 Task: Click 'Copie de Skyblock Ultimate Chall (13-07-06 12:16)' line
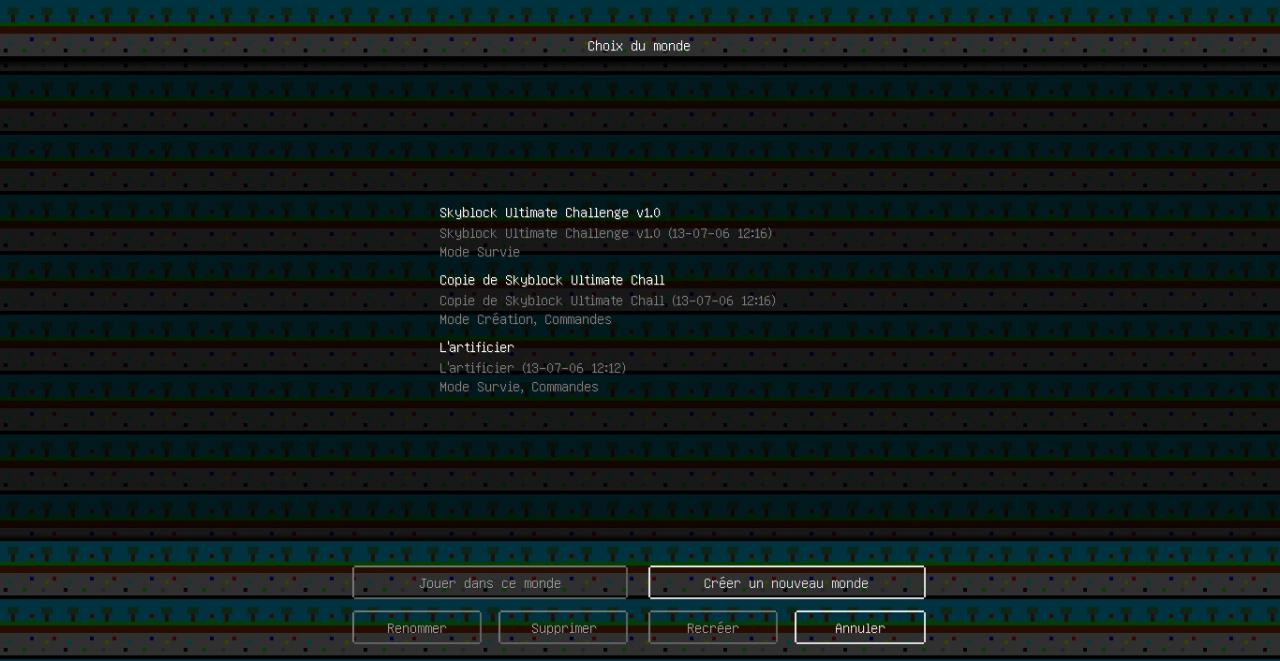(x=608, y=300)
